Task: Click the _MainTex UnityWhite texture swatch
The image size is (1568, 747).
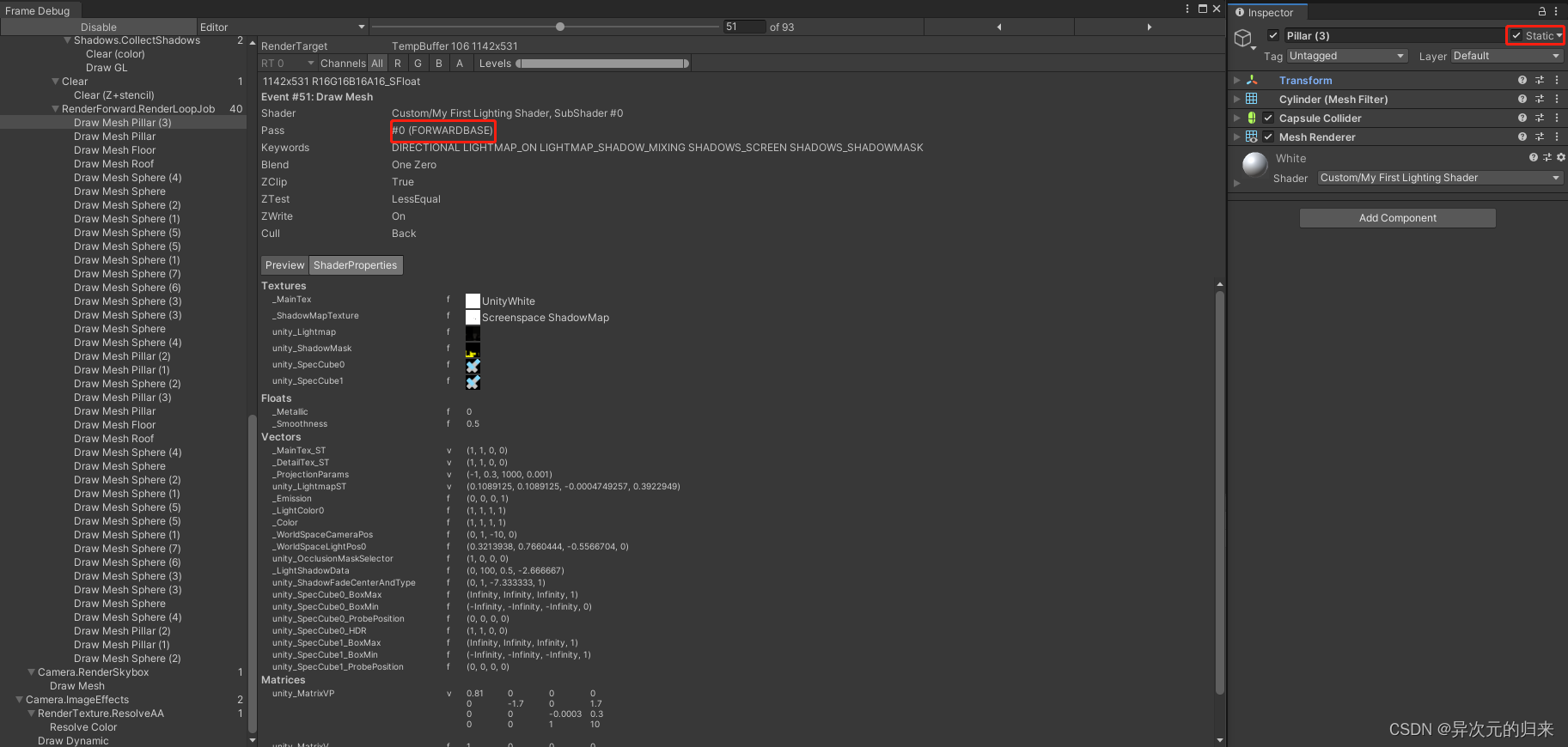Action: pos(473,301)
